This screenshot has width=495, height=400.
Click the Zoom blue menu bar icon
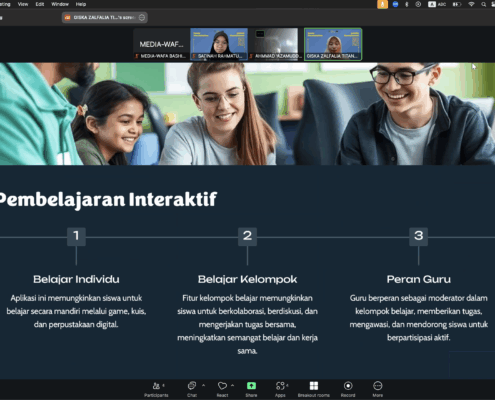[x=395, y=4]
